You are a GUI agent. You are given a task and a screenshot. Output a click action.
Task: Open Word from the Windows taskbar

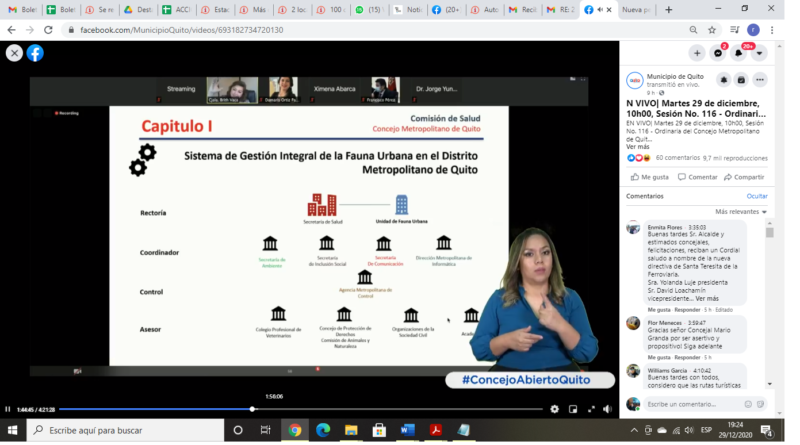click(408, 430)
